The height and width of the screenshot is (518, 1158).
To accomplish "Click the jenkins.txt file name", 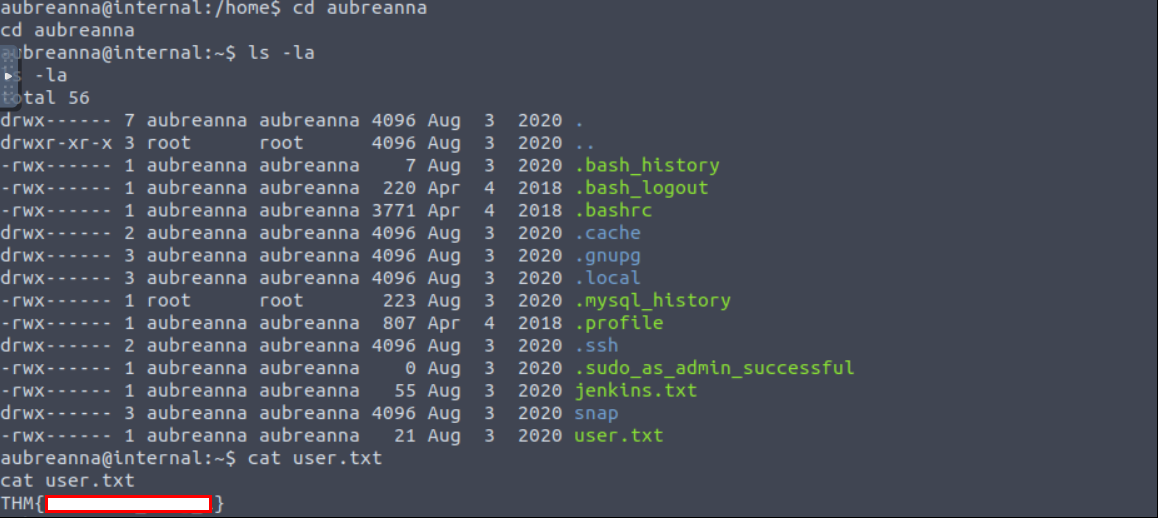I will [x=635, y=390].
